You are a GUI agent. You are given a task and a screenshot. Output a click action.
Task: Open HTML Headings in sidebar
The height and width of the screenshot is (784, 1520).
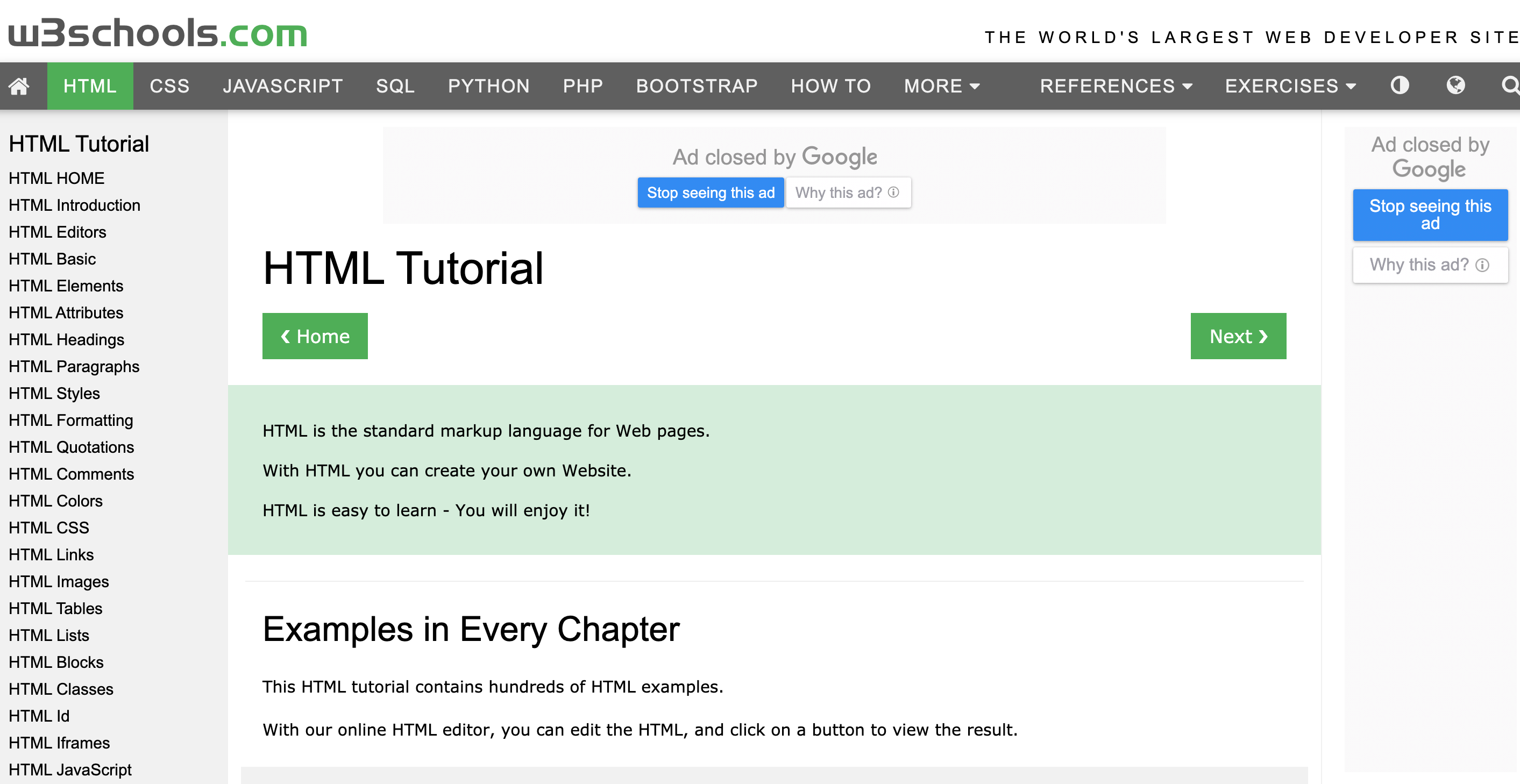(66, 340)
